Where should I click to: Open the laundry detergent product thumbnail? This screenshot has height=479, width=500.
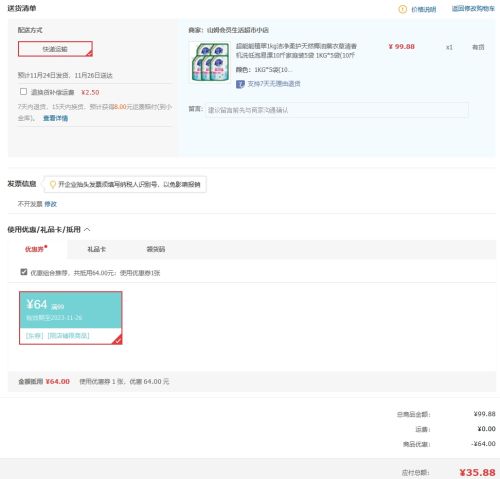tap(211, 62)
